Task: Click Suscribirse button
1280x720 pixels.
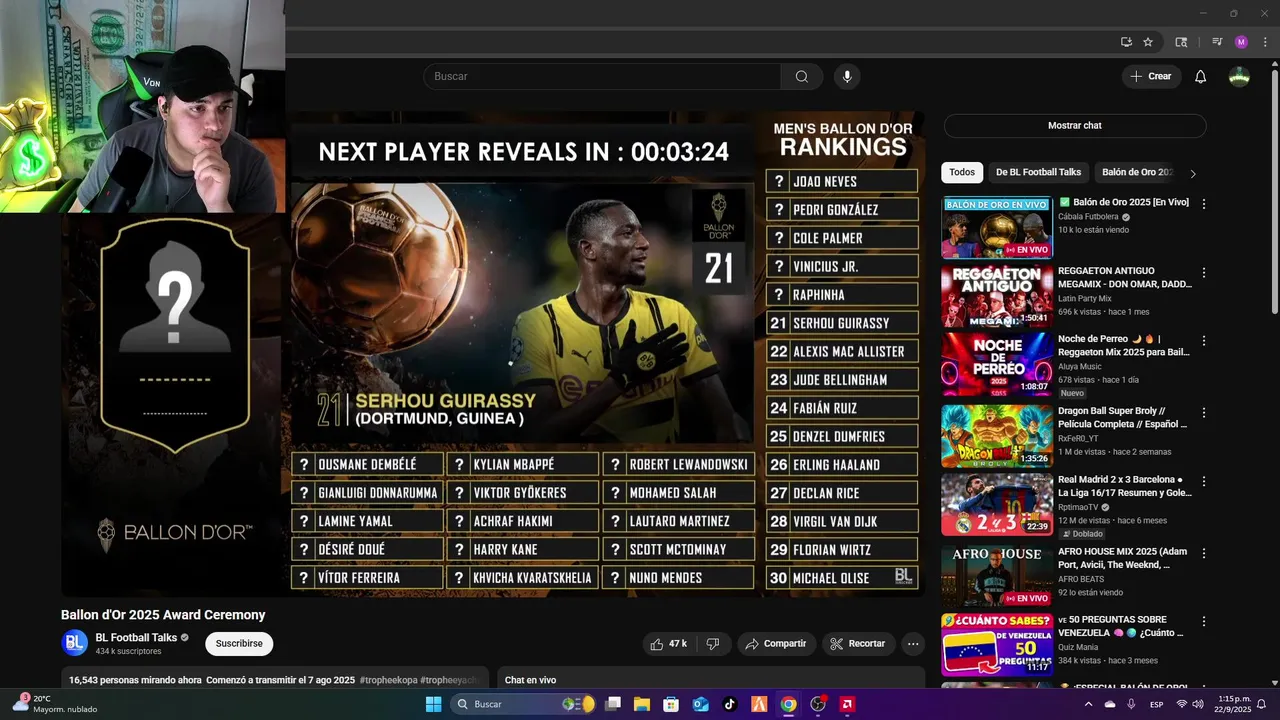Action: [239, 644]
